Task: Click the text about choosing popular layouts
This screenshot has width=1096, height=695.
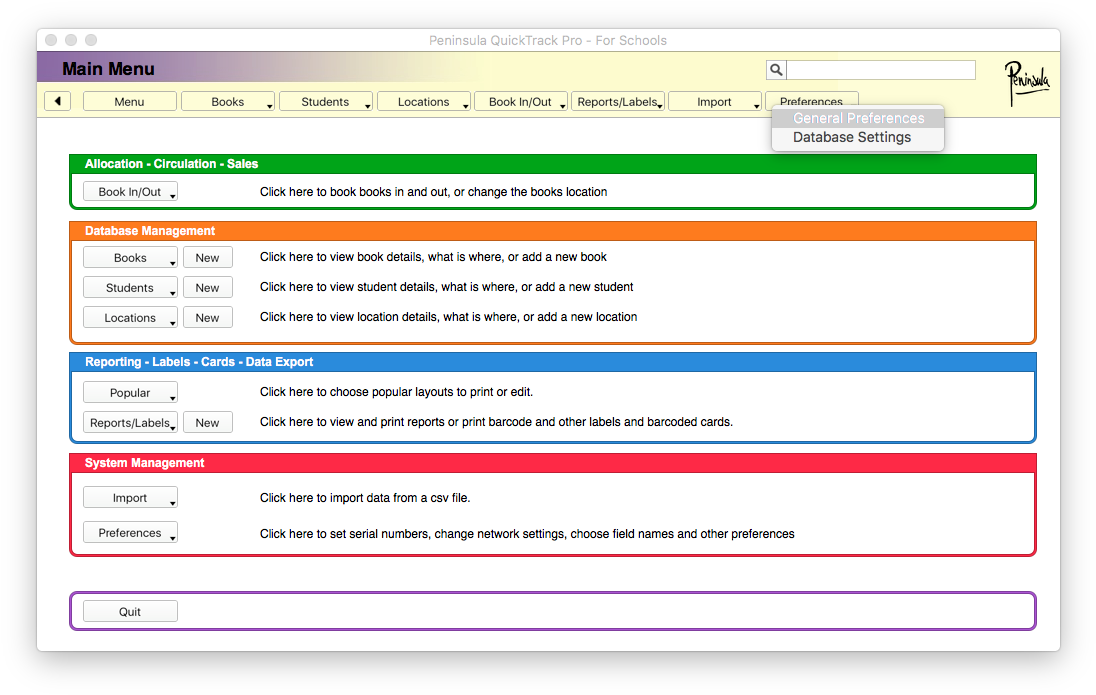Action: (396, 392)
